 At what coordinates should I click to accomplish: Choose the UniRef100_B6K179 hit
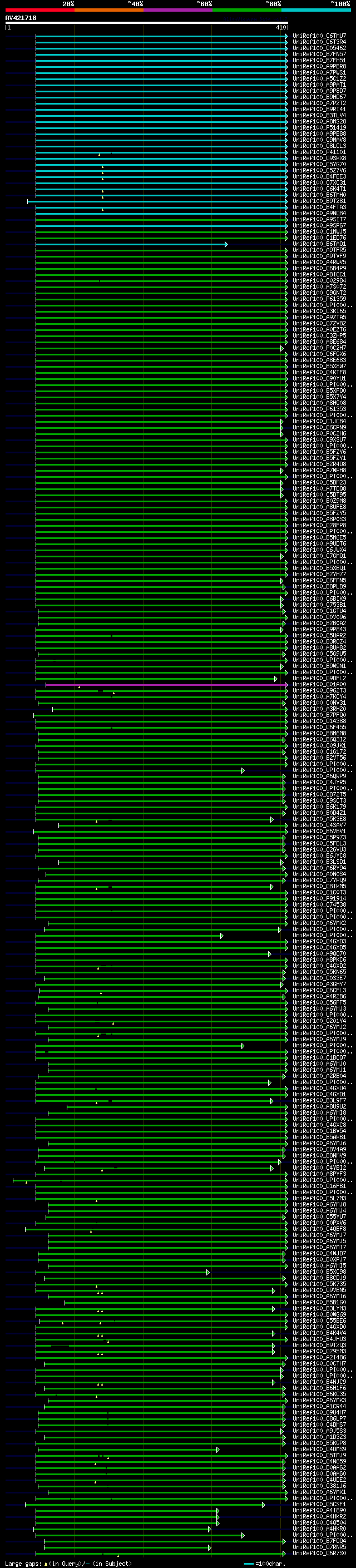pyautogui.click(x=319, y=807)
